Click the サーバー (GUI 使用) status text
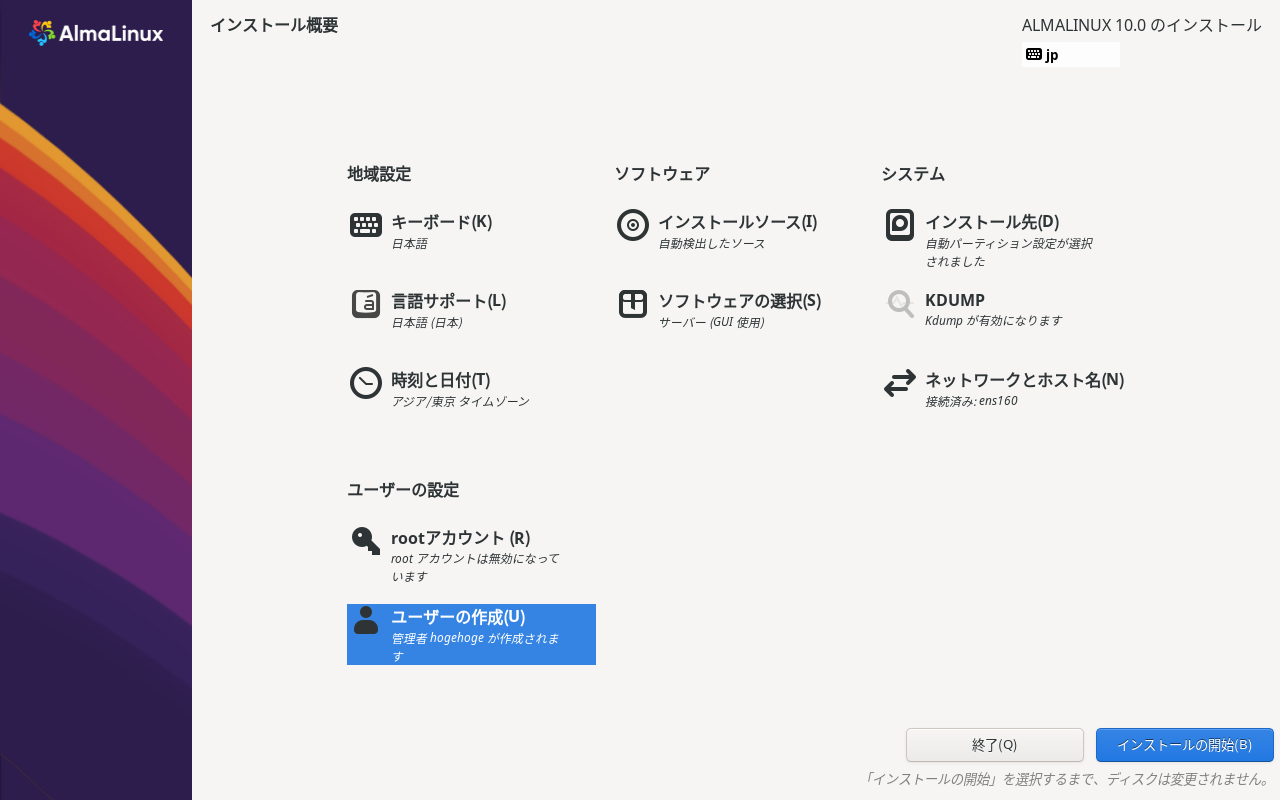Image resolution: width=1280 pixels, height=800 pixels. (711, 323)
